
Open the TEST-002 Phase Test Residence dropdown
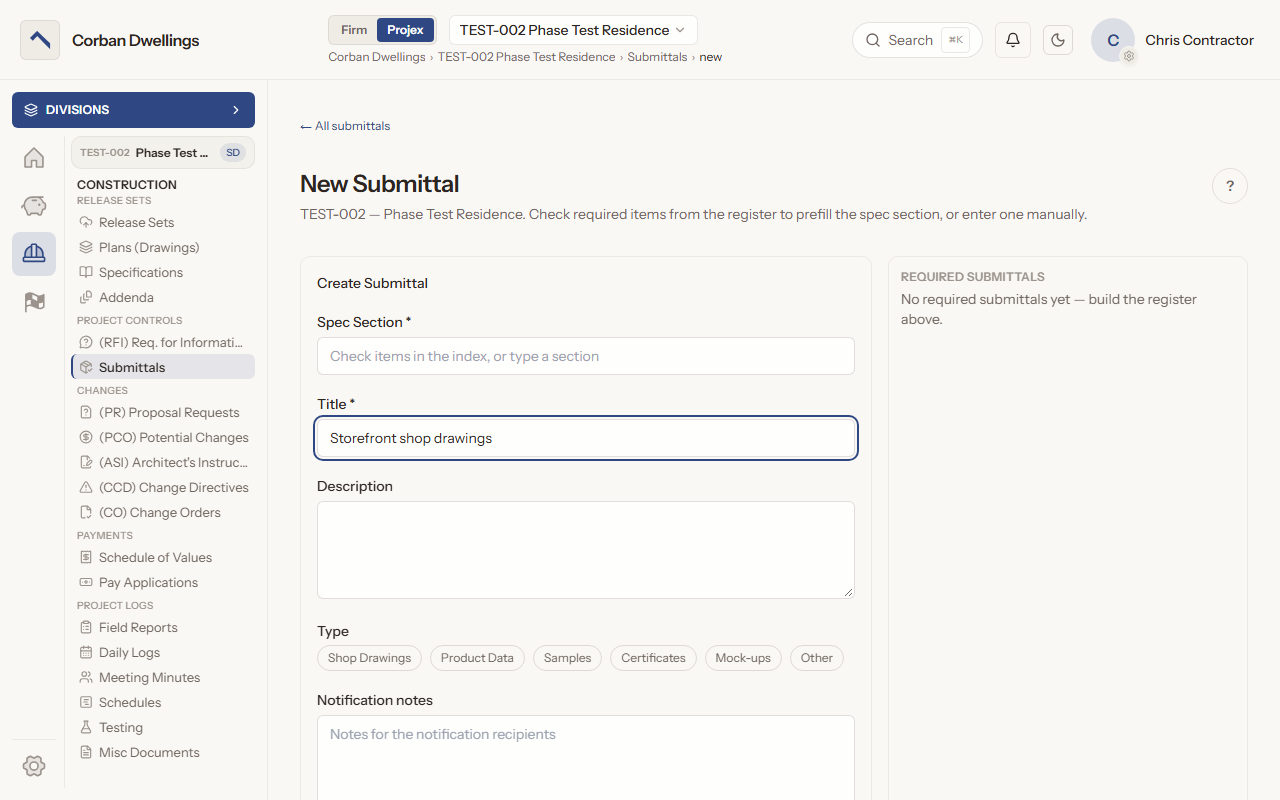coord(573,30)
